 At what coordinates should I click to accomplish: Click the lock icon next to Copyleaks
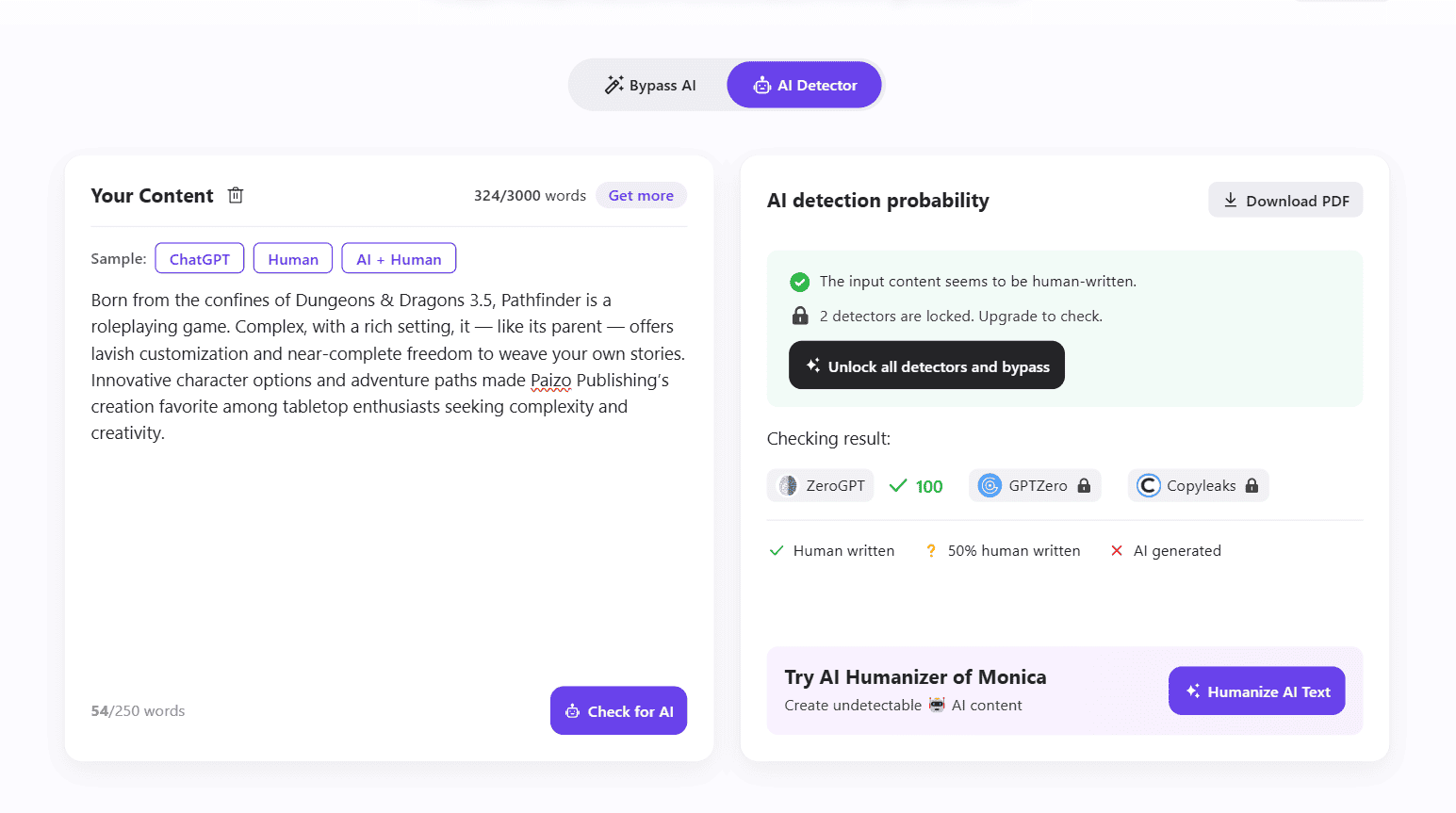click(1252, 486)
